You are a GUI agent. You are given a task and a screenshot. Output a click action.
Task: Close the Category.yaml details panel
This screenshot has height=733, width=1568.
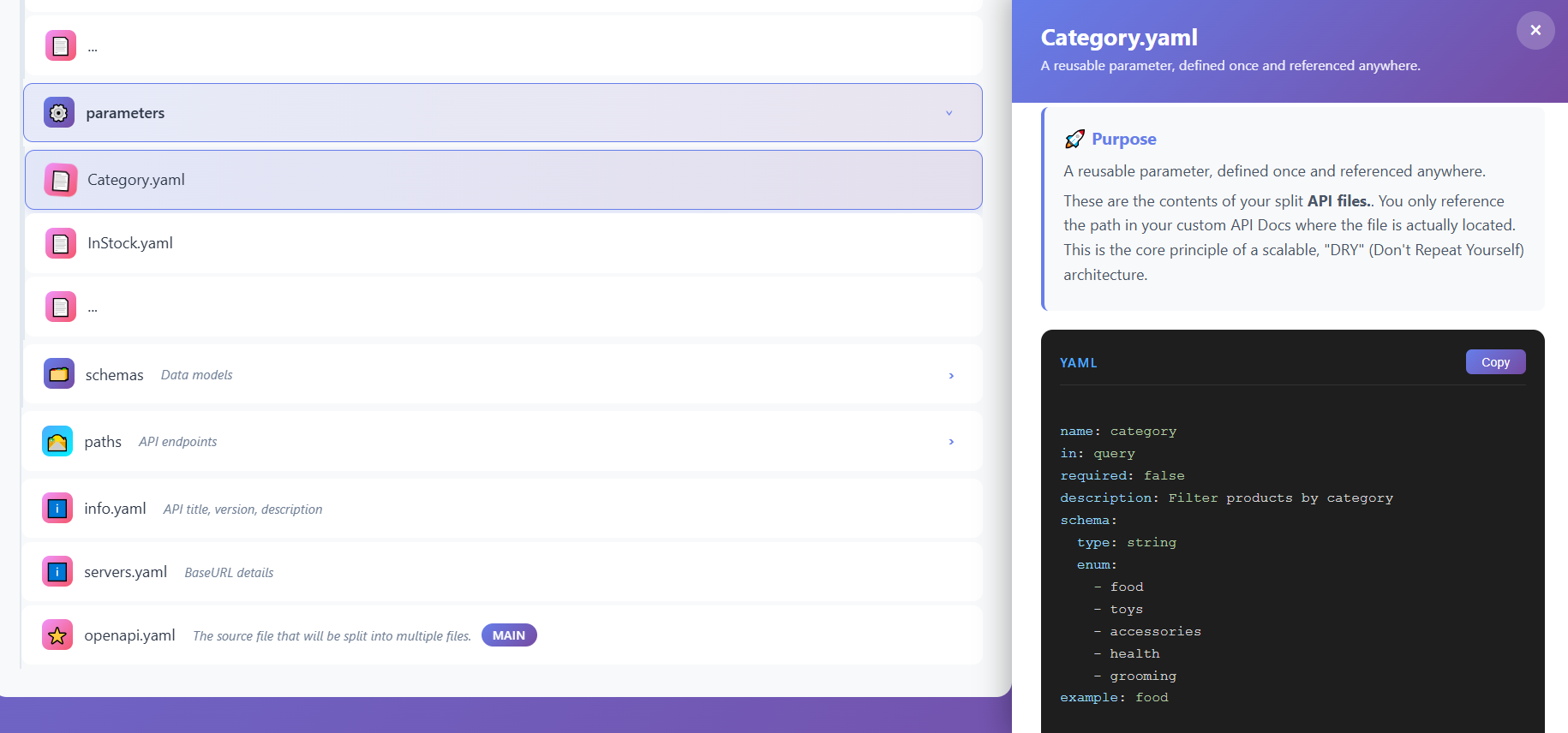1535,31
